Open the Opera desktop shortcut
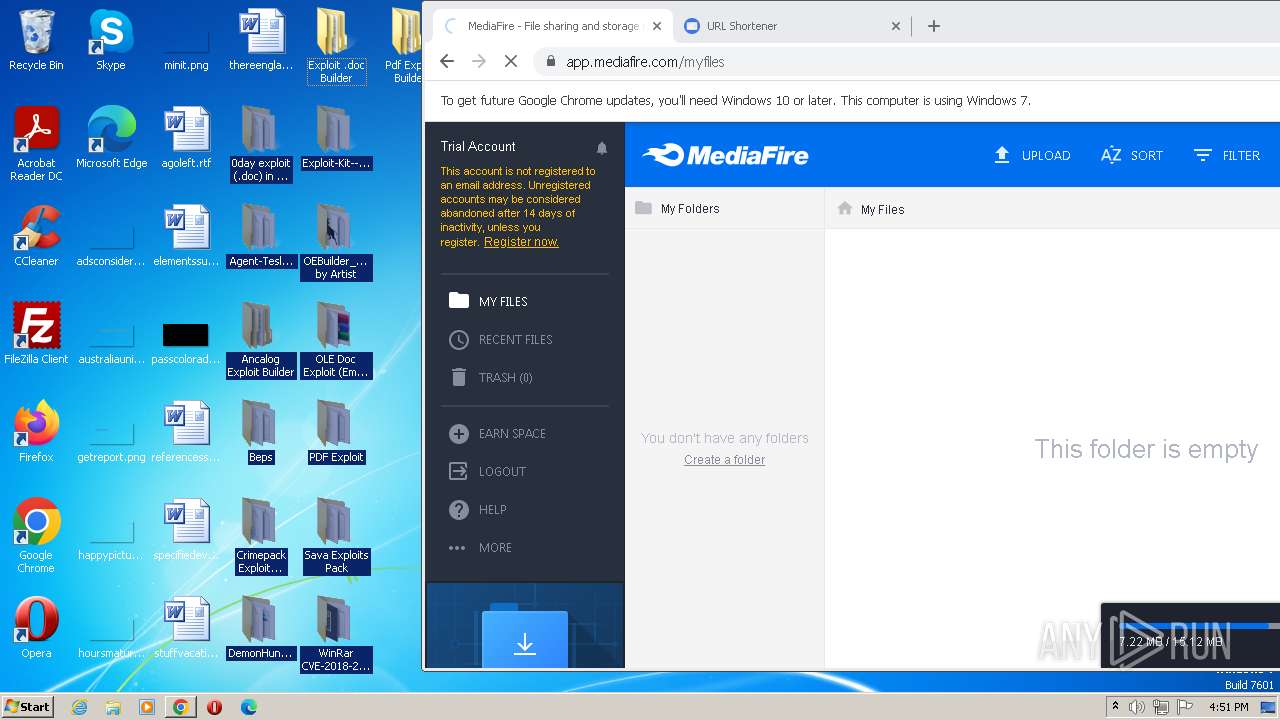The height and width of the screenshot is (720, 1280). click(36, 628)
